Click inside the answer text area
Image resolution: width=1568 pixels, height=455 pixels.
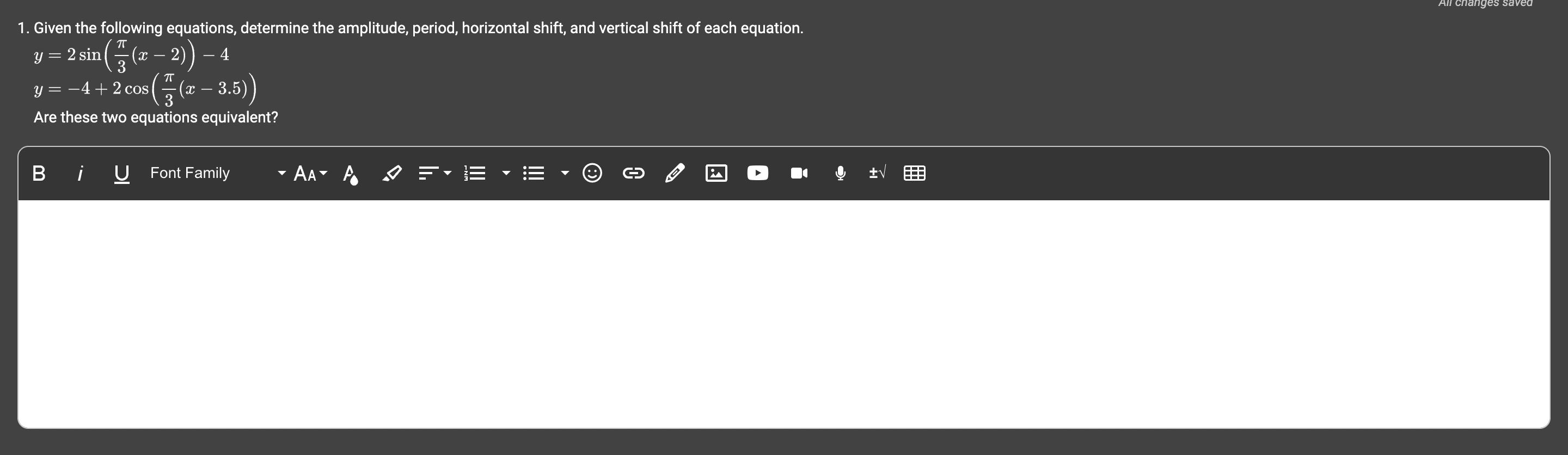click(x=783, y=313)
